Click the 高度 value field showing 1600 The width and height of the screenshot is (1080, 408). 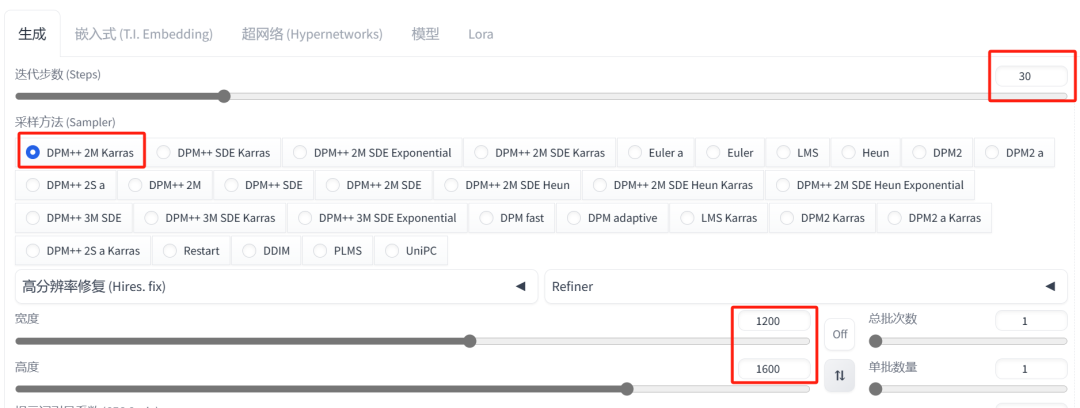coord(774,369)
